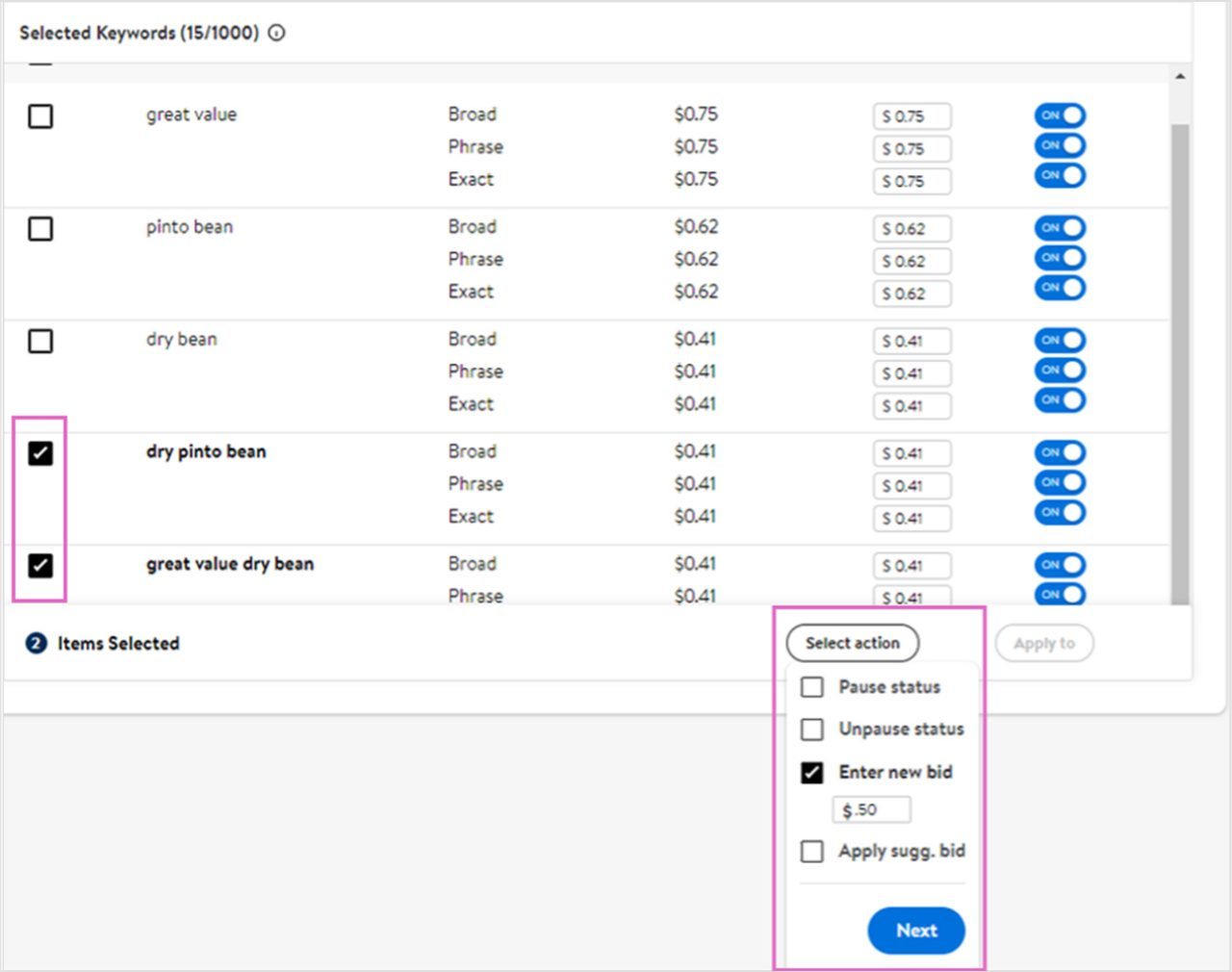Disable the Exact toggle for pinto bean

point(1059,288)
